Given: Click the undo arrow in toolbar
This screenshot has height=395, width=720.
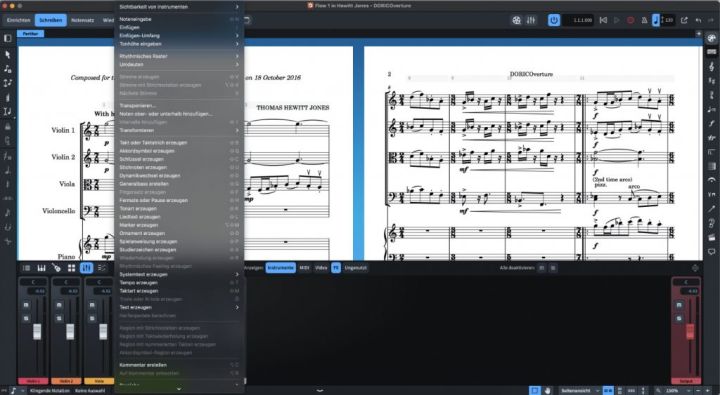Looking at the screenshot, I should pyautogui.click(x=698, y=20).
